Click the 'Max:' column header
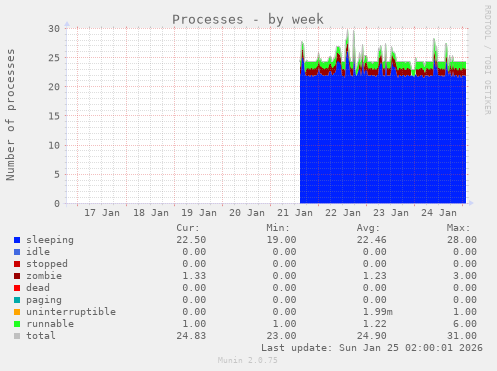The image size is (497, 371). coord(458,228)
